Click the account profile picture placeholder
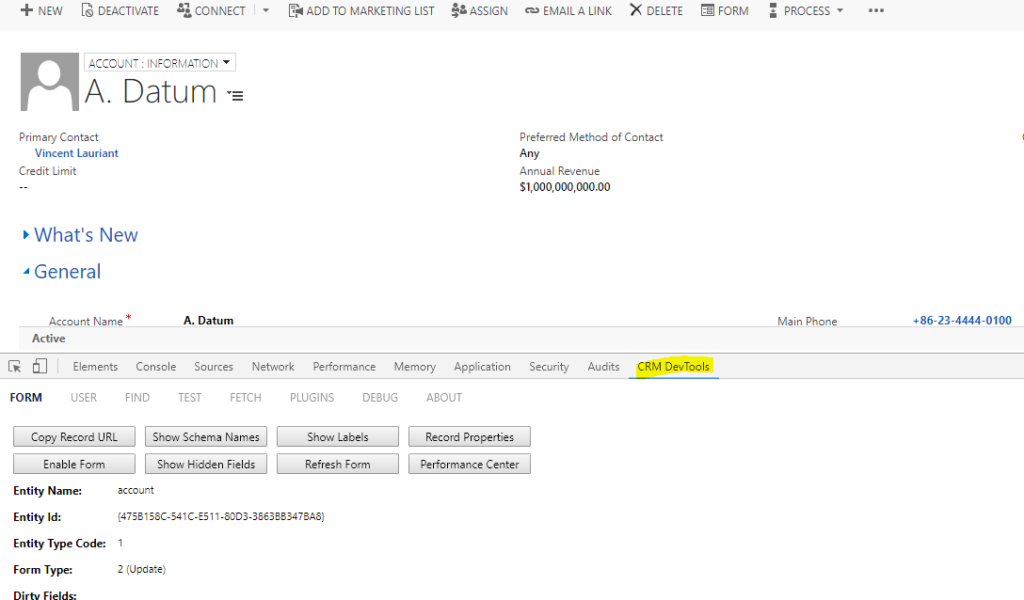Image resolution: width=1024 pixels, height=600 pixels. pyautogui.click(x=50, y=82)
